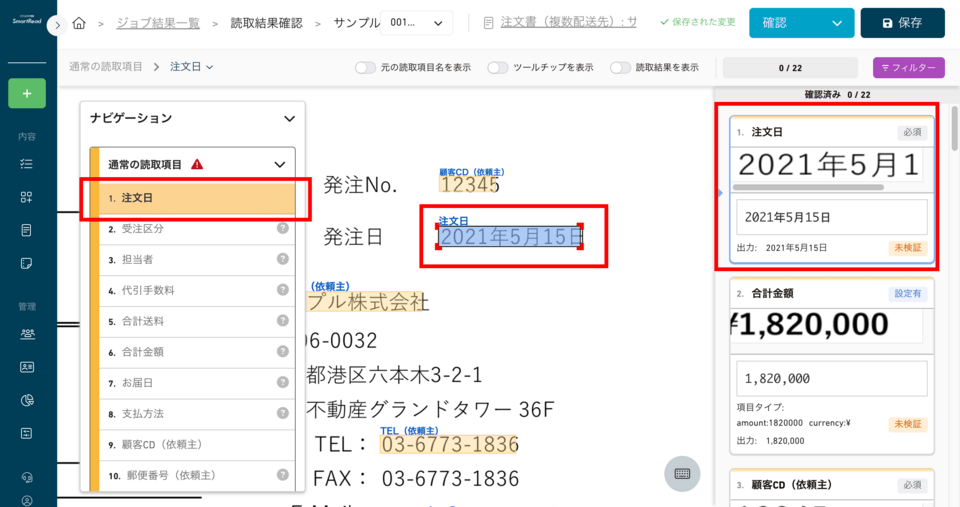
Task: Click the document icon before 注文書 link
Action: coord(488,23)
